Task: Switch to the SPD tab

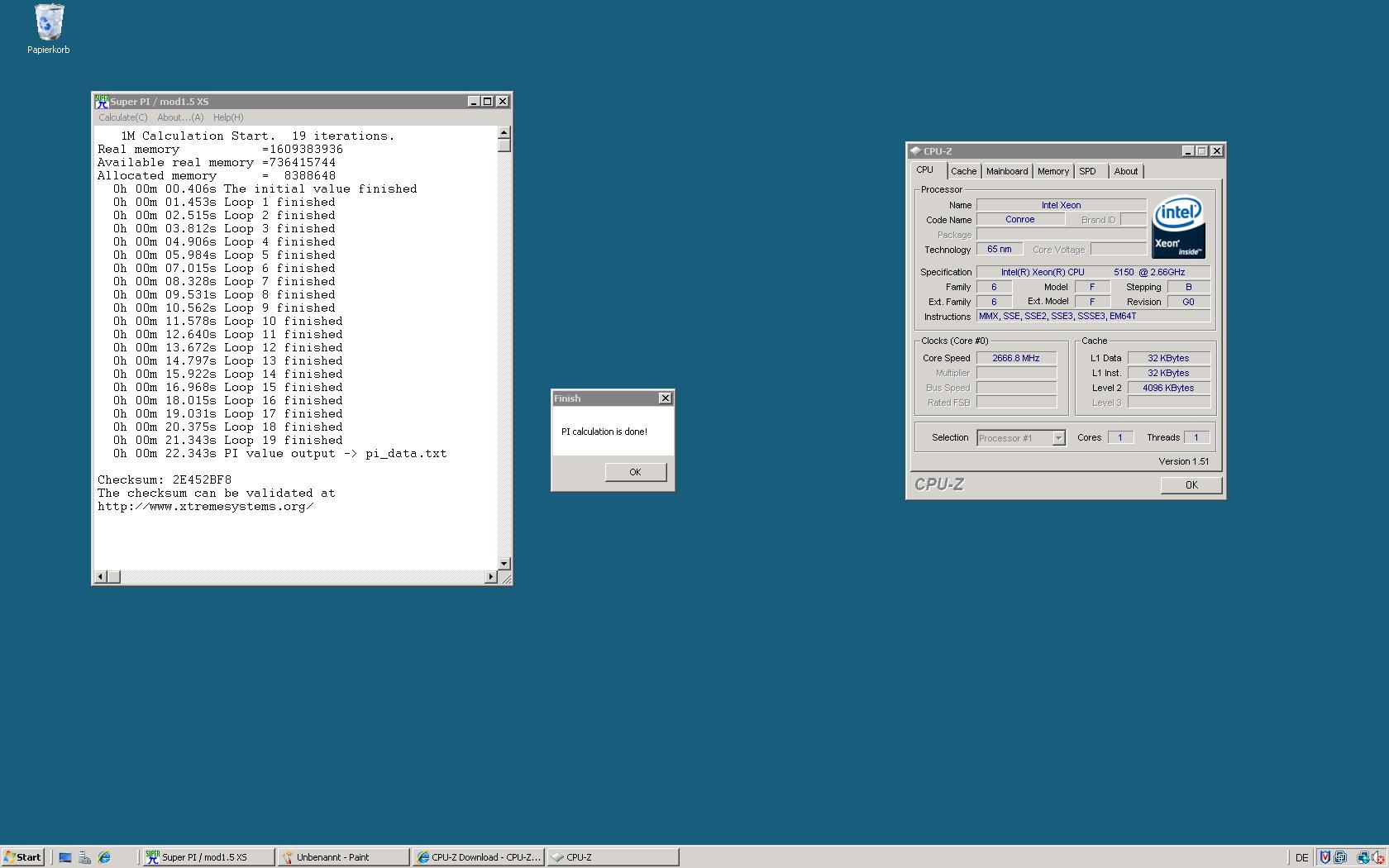Action: pyautogui.click(x=1087, y=171)
